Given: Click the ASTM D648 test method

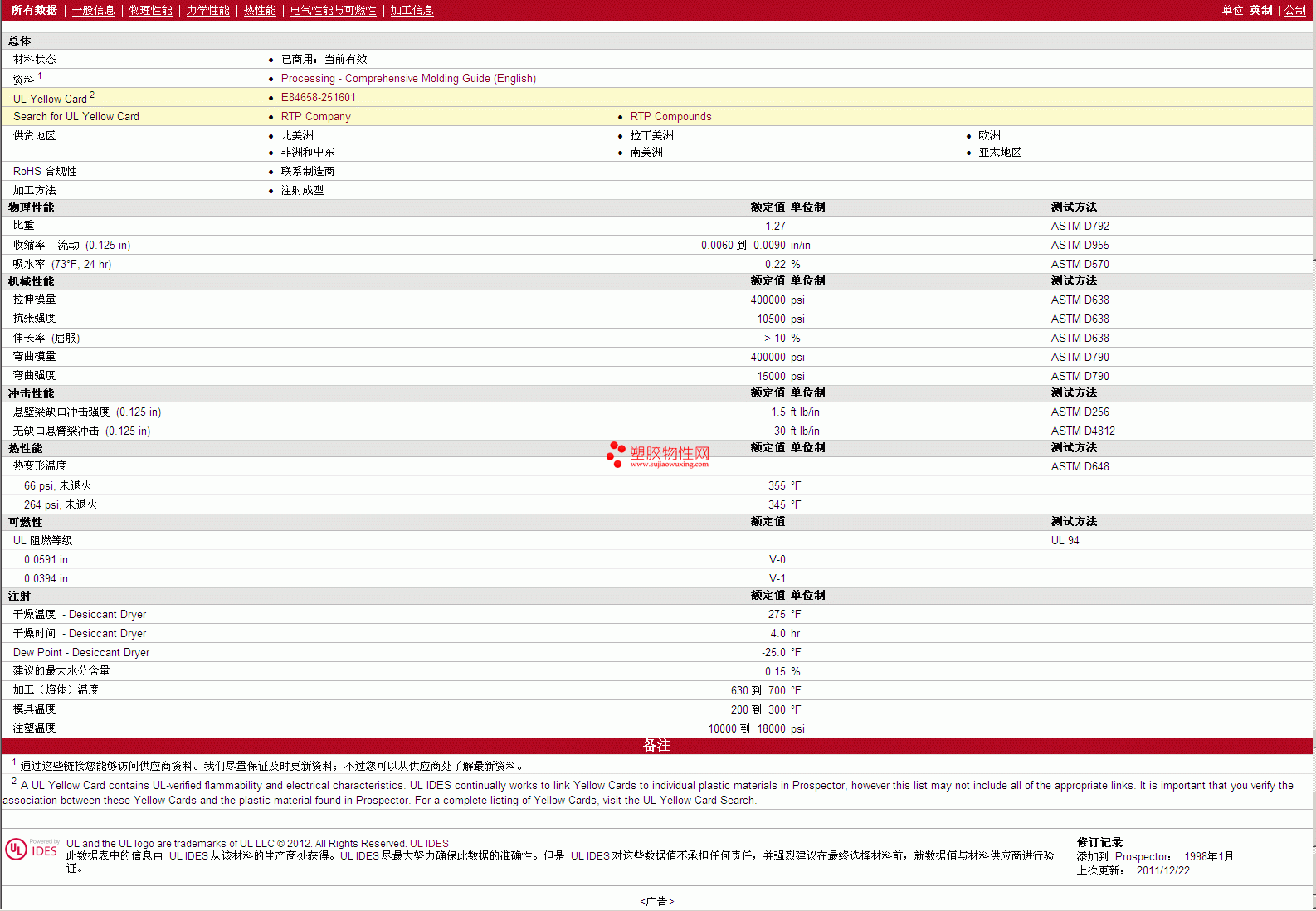Looking at the screenshot, I should [1080, 466].
